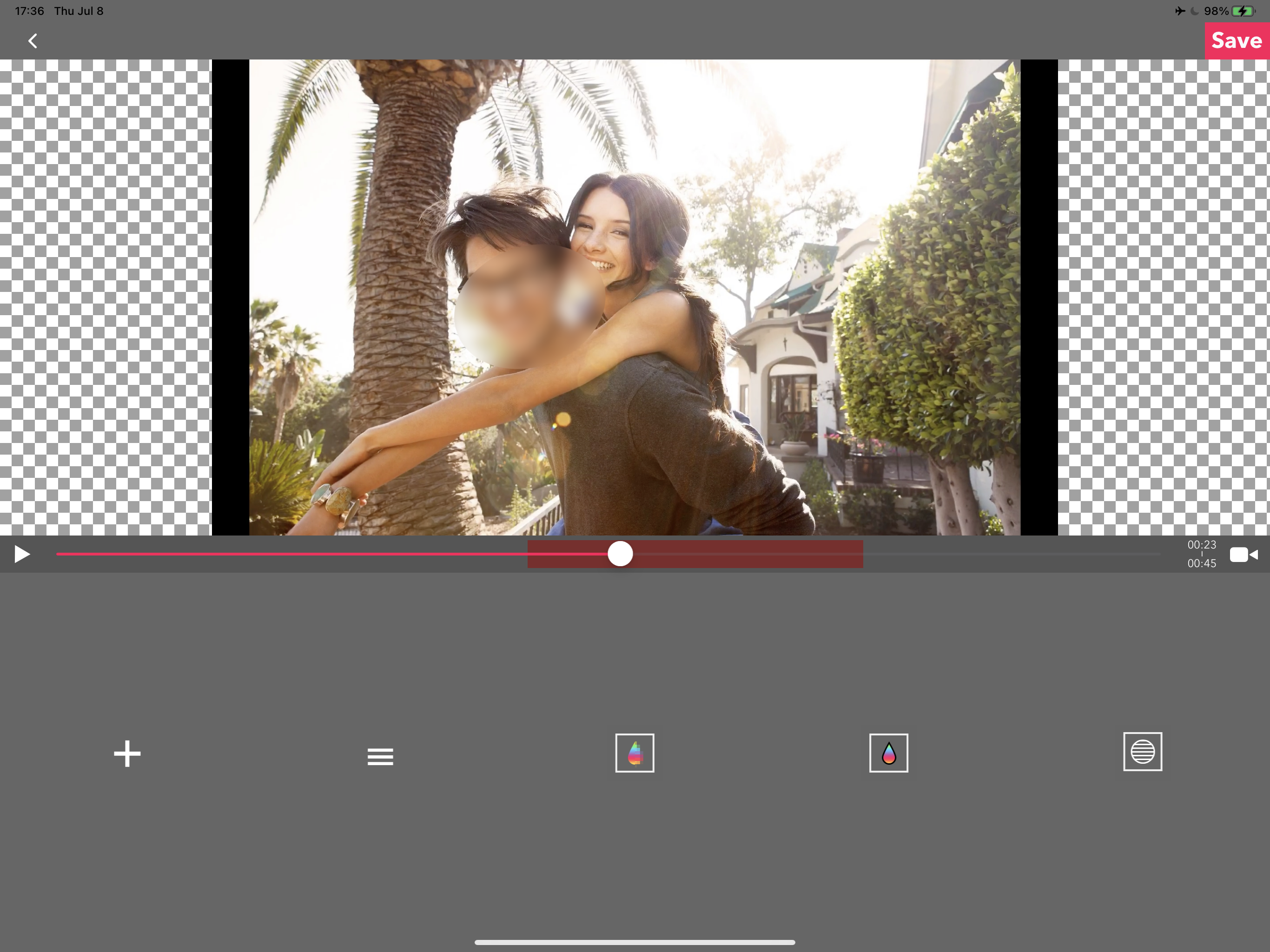Choose the rainbow pixelate droplet effect
The image size is (1270, 952).
635,753
